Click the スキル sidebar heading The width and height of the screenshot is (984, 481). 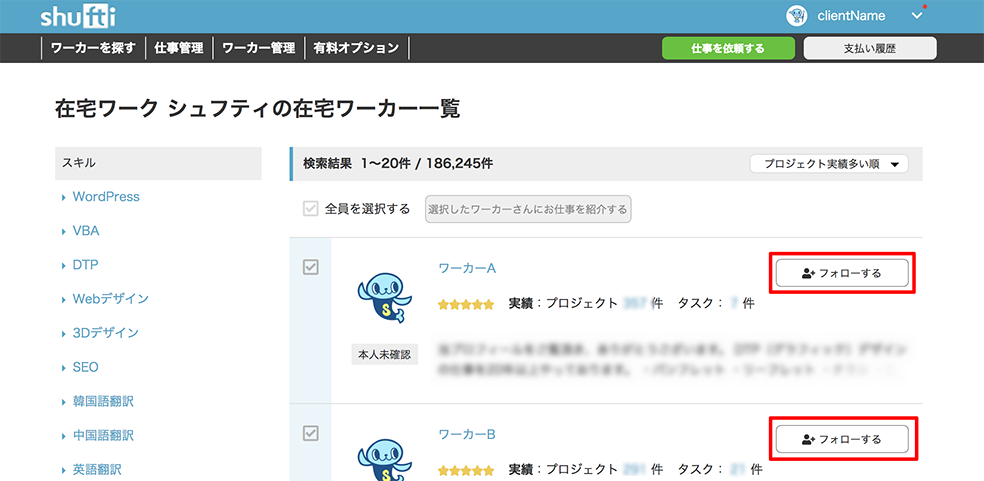pyautogui.click(x=158, y=163)
